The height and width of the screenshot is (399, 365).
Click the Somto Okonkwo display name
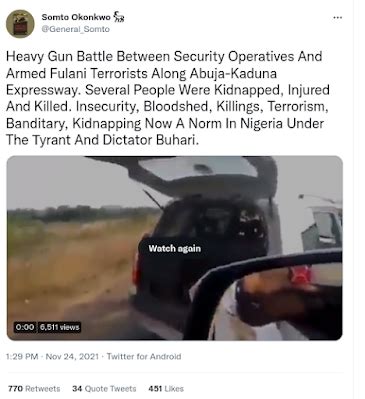[x=76, y=17]
